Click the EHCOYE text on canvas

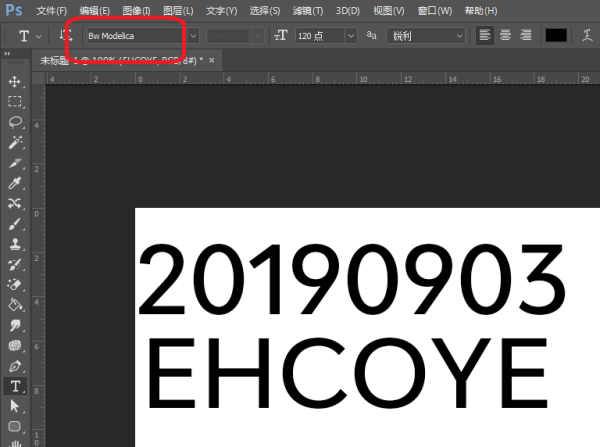click(x=347, y=373)
